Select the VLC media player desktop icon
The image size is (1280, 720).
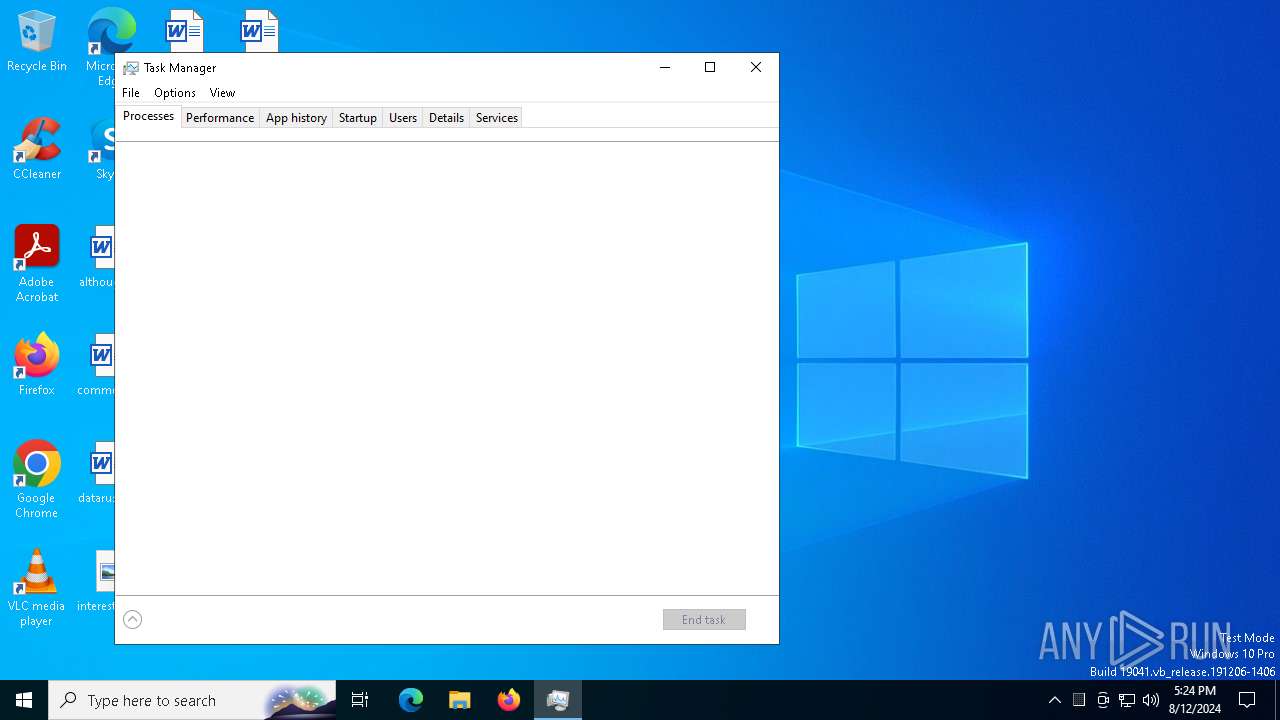(37, 588)
